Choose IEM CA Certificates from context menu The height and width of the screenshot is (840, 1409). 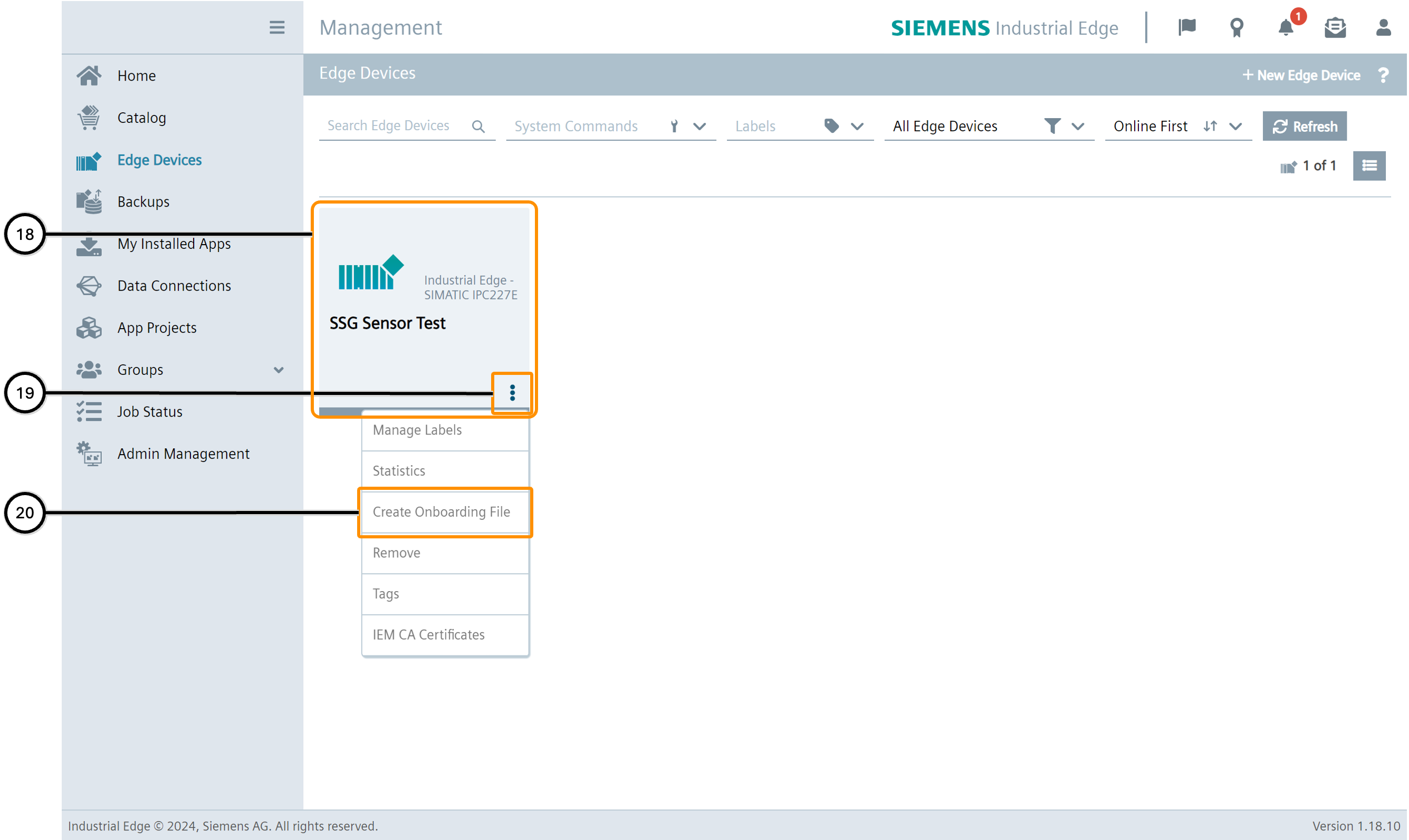pos(428,634)
